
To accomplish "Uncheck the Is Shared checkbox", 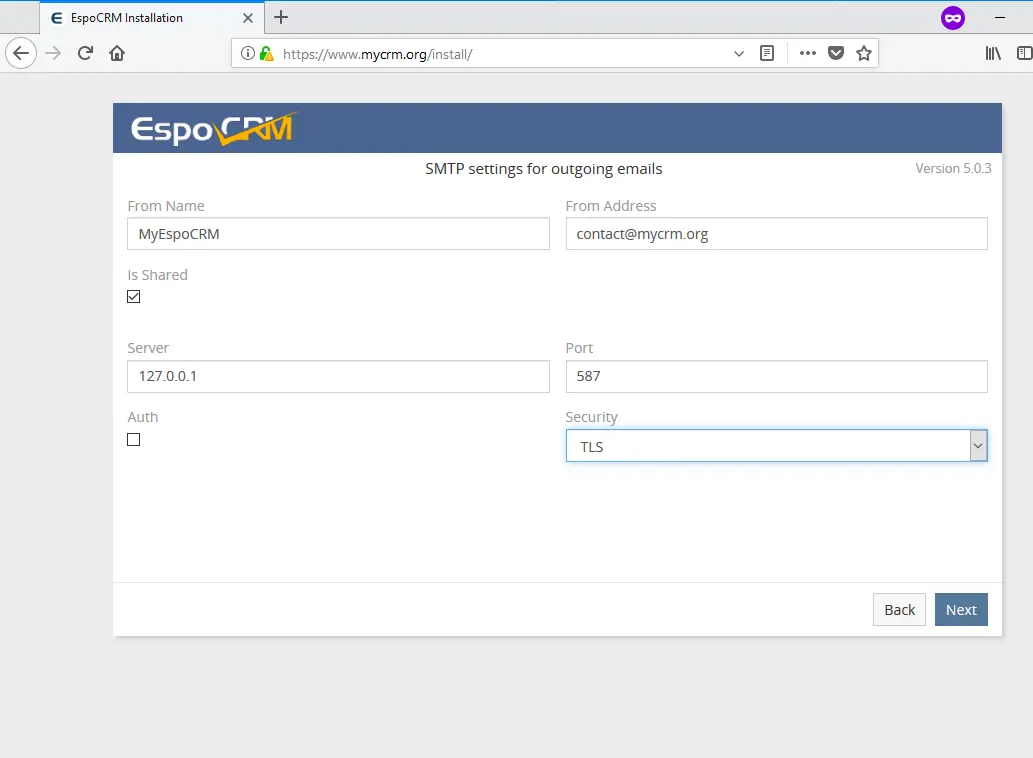I will coord(134,296).
